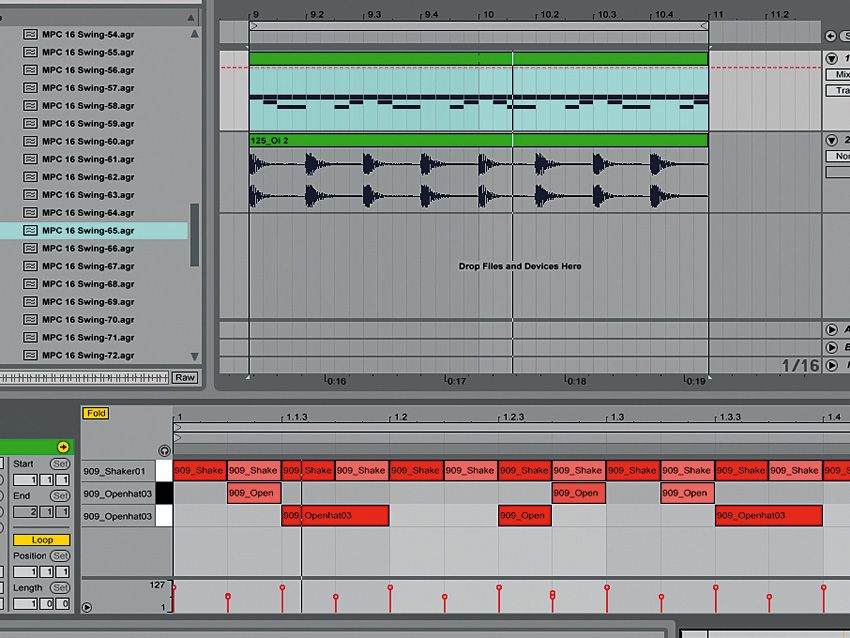Click the groove icon beside MPC 16 Swing-54.agr

(x=33, y=33)
